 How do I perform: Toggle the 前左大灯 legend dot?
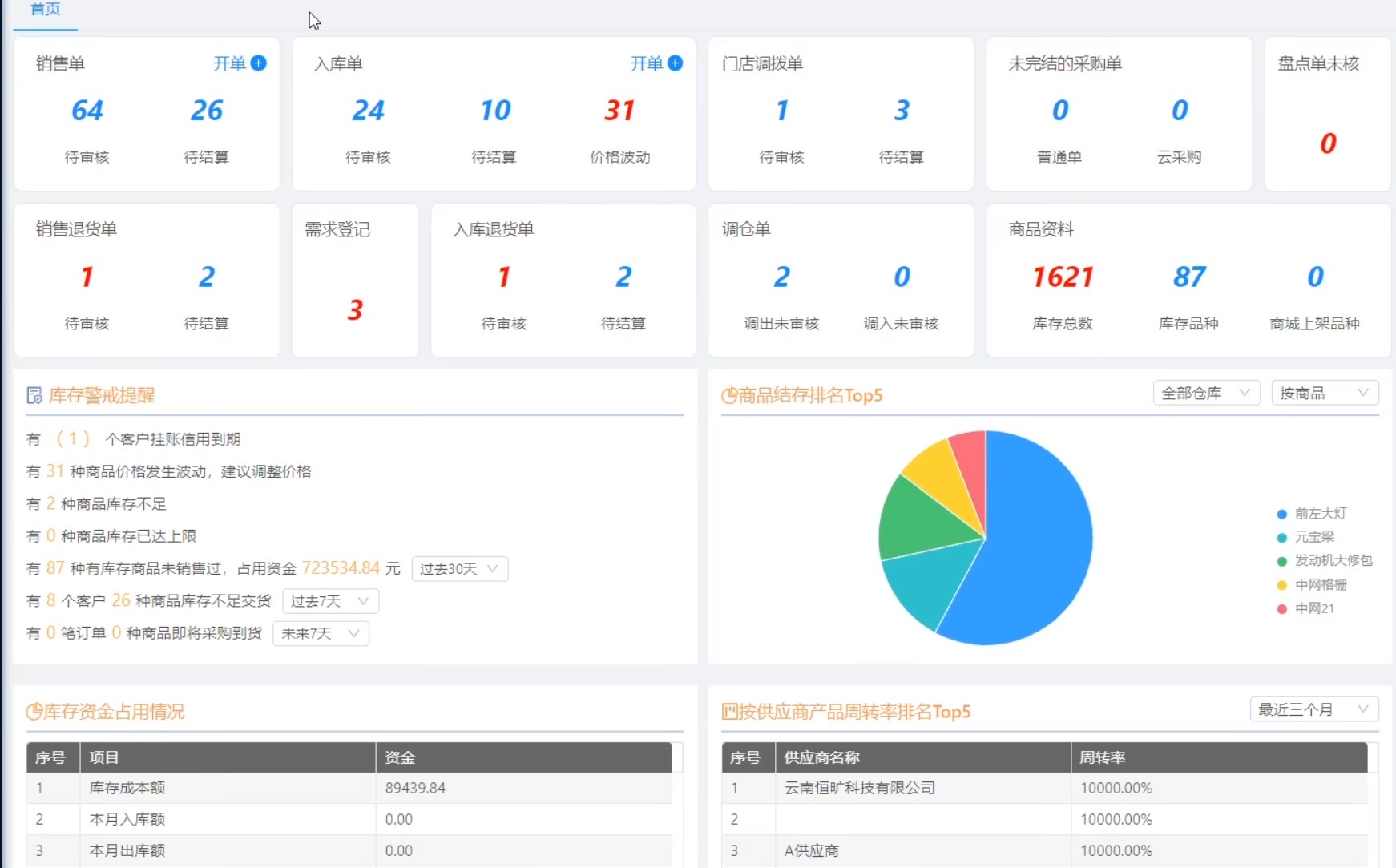click(x=1282, y=514)
